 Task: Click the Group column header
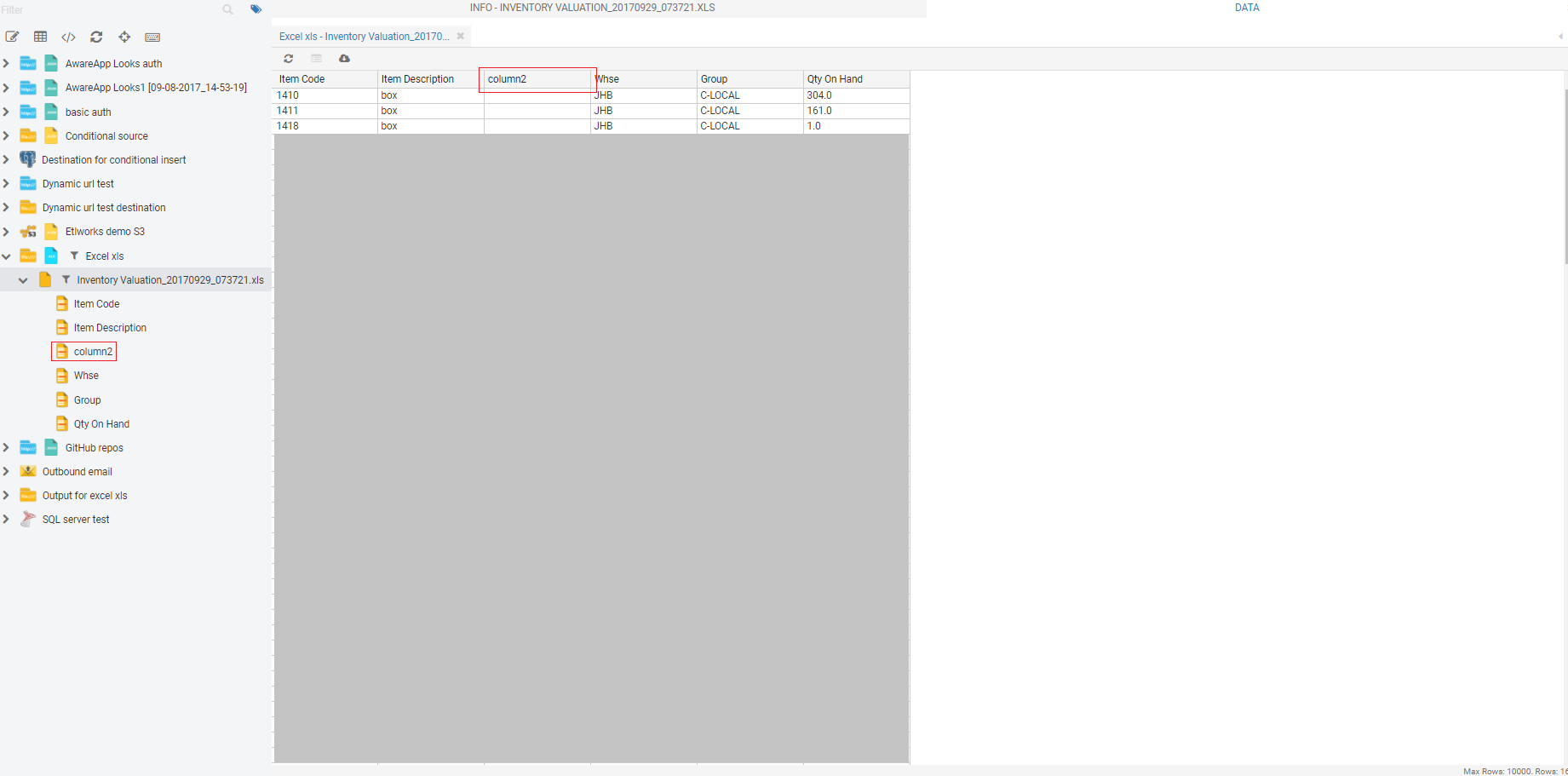pos(750,79)
